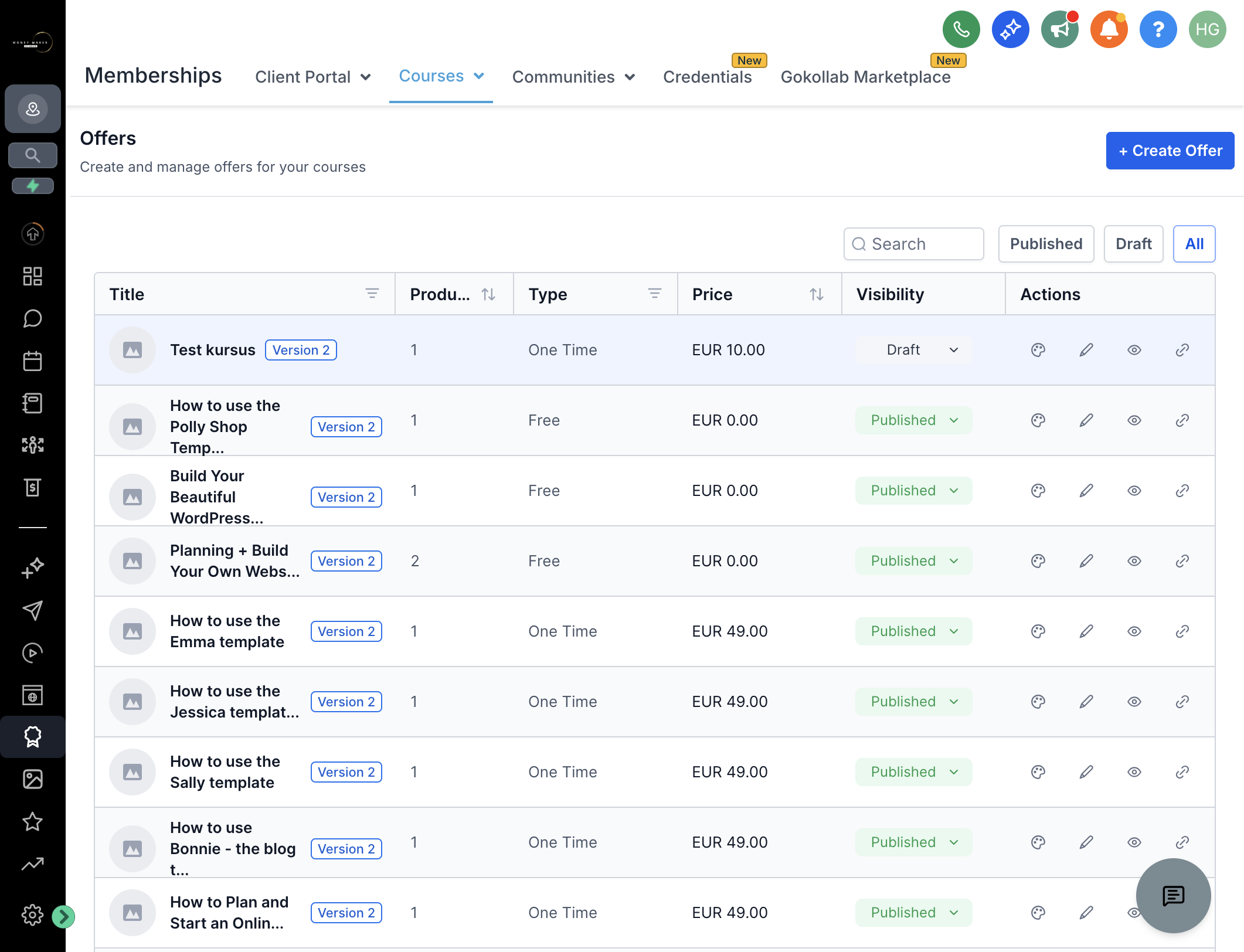Click the green phone call icon
Image resolution: width=1244 pixels, height=952 pixels.
pyautogui.click(x=961, y=29)
